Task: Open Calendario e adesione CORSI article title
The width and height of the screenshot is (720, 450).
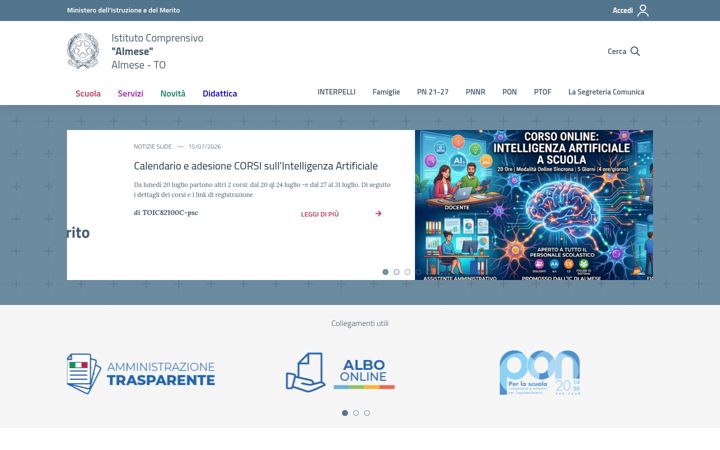Action: 256,166
